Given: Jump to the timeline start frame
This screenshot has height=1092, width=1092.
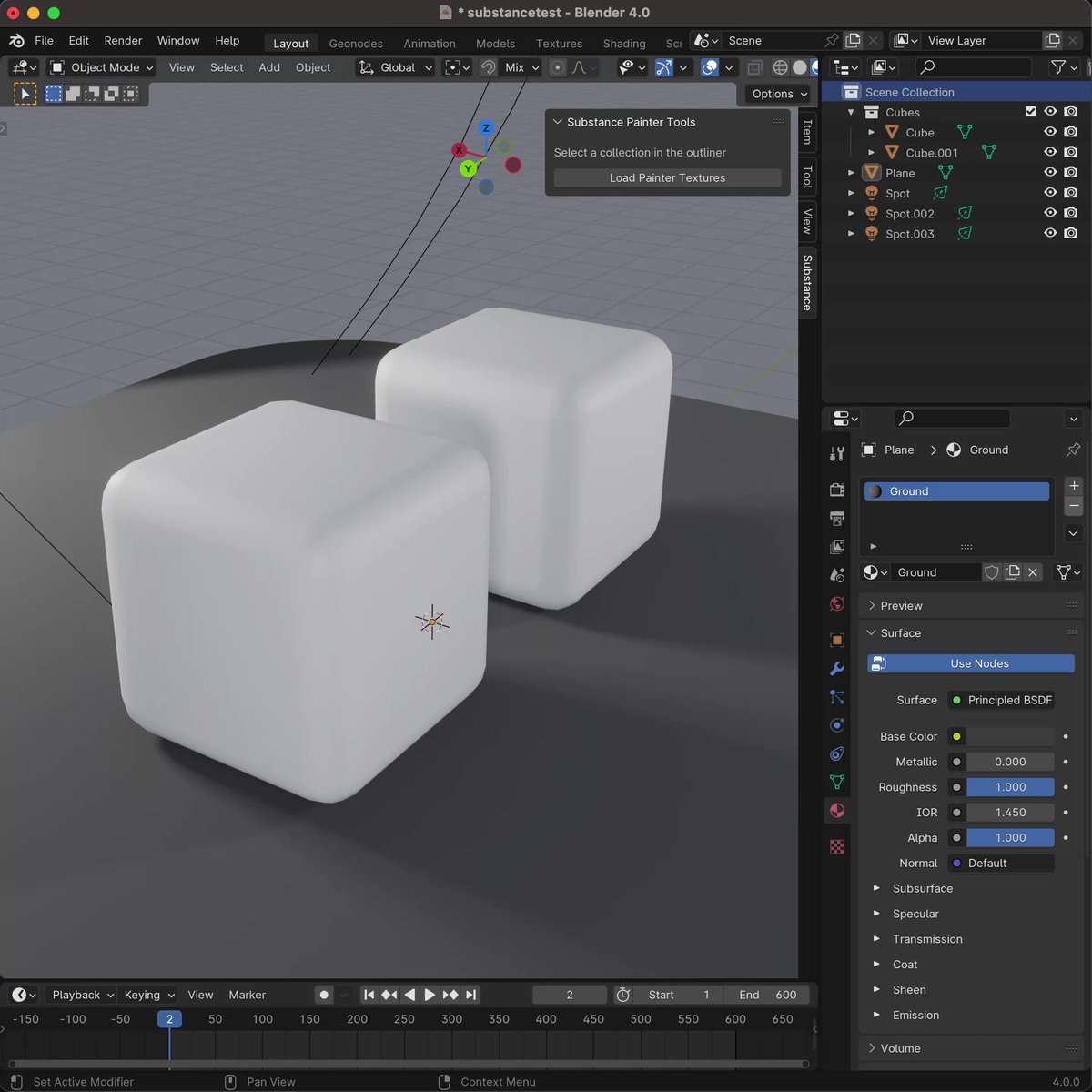Looking at the screenshot, I should [369, 995].
